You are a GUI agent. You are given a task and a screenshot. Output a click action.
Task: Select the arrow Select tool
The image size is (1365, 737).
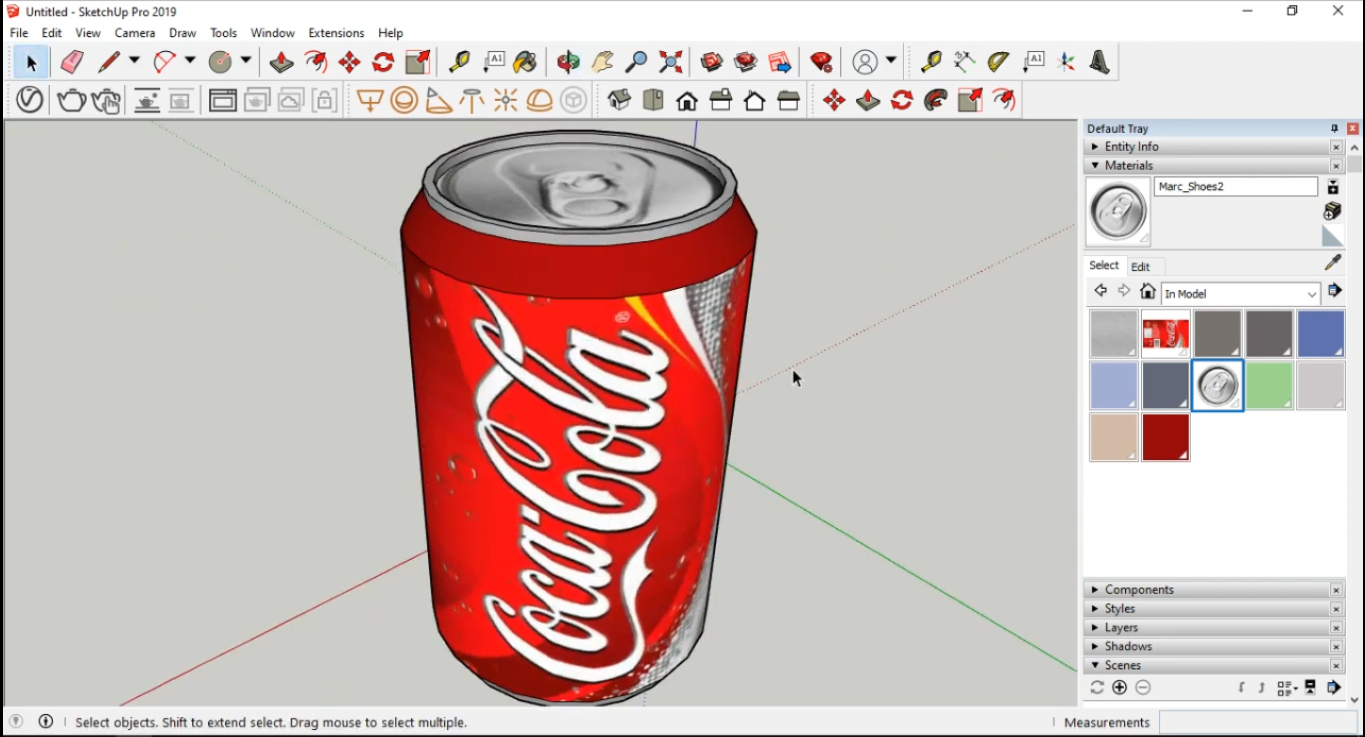[31, 63]
